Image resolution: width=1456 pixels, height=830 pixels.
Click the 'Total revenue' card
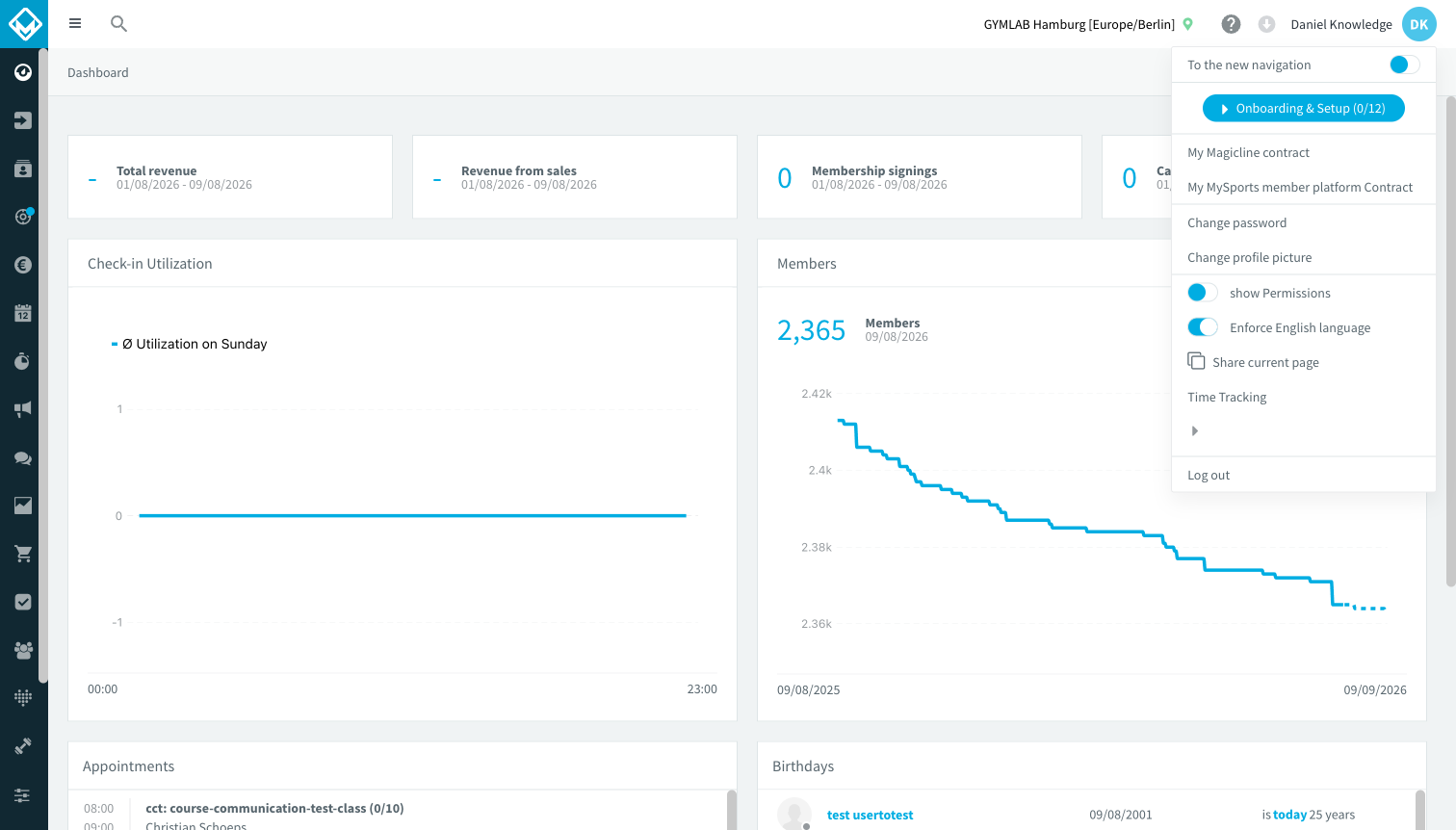click(230, 177)
